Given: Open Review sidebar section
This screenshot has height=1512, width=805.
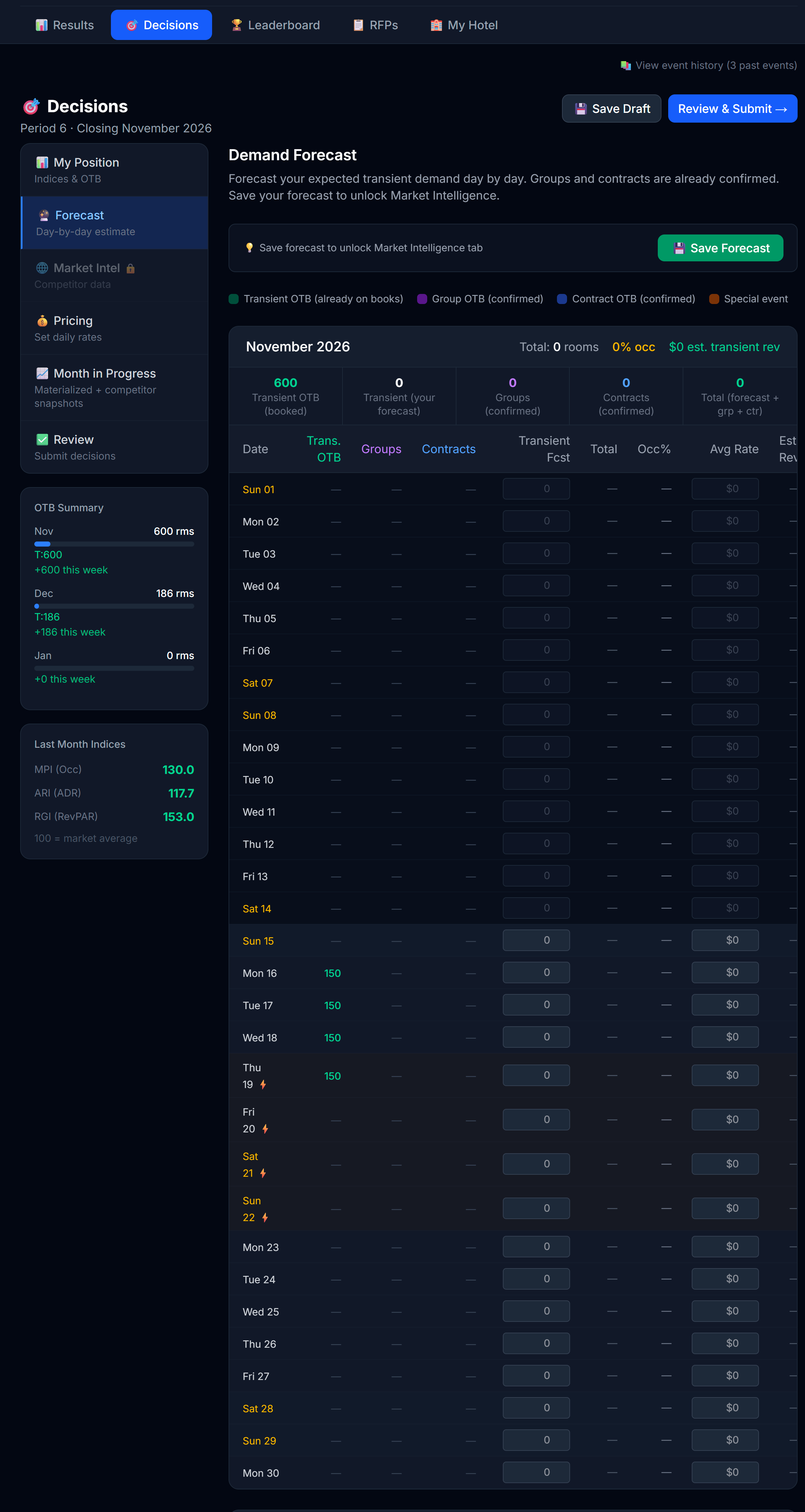Looking at the screenshot, I should click(x=115, y=447).
